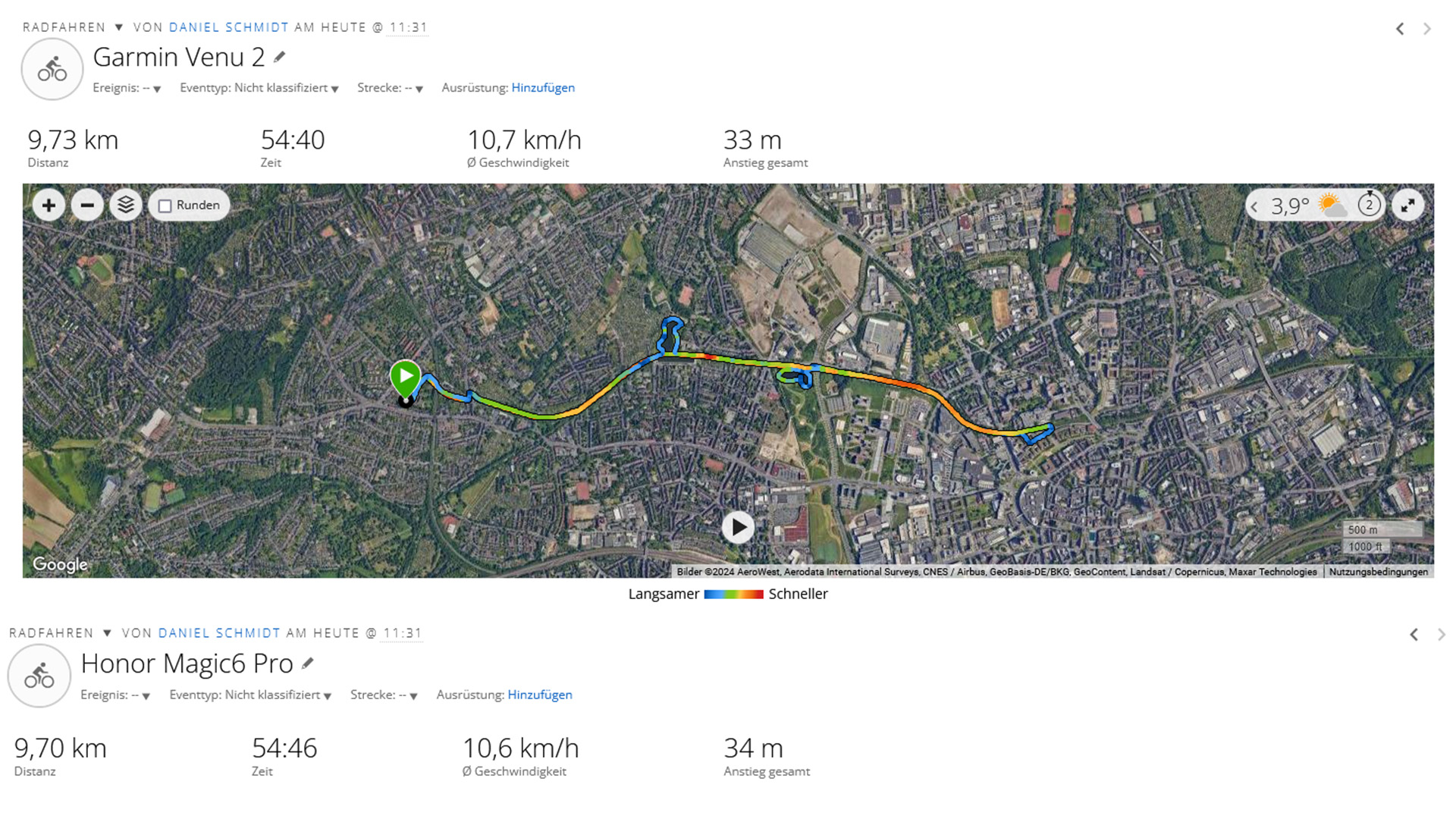Open the Radfahren activity type dropdown for Garmin
1456x819 pixels.
[x=118, y=27]
